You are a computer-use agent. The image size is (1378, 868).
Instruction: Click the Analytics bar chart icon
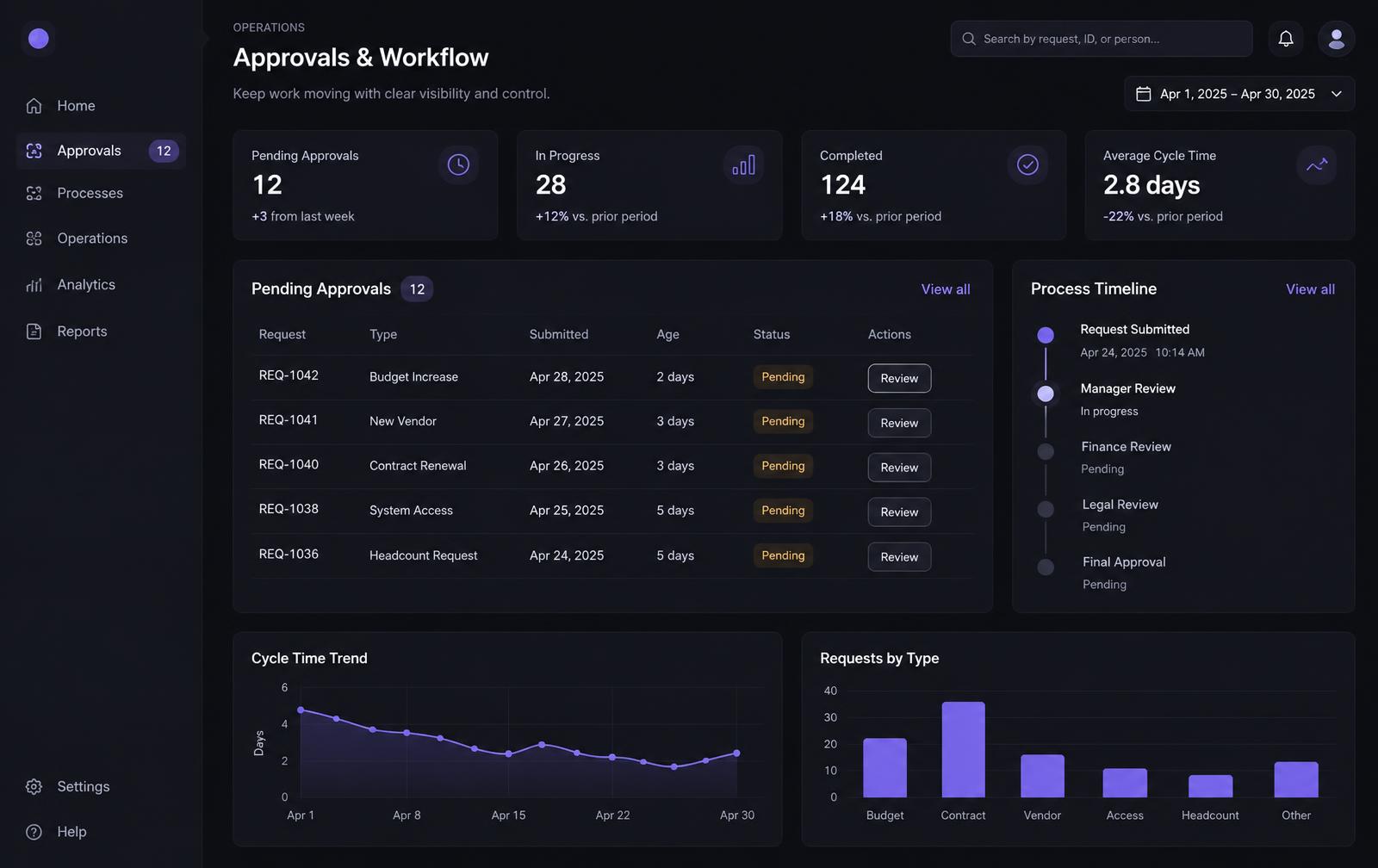point(34,285)
